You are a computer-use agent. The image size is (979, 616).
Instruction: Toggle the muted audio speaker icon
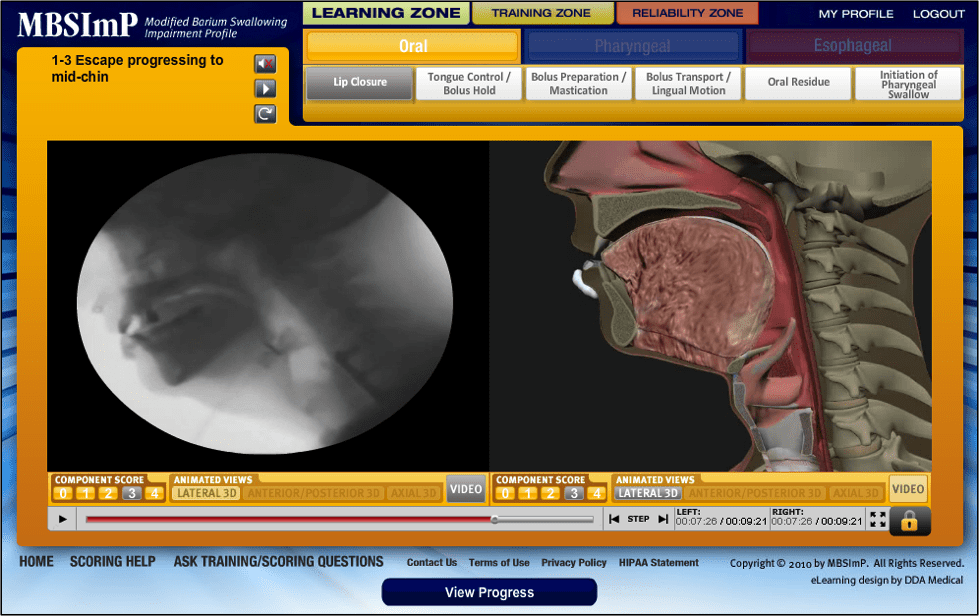265,64
